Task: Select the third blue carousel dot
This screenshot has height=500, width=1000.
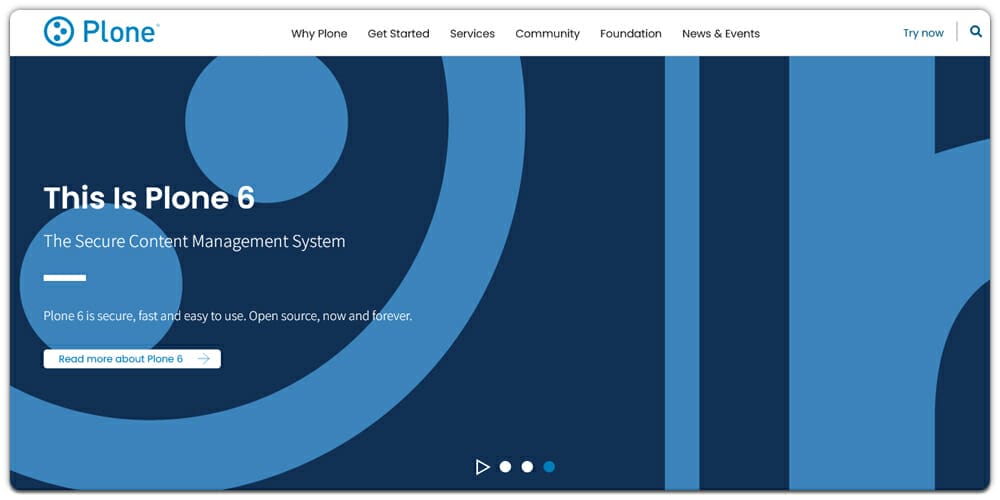Action: (549, 467)
